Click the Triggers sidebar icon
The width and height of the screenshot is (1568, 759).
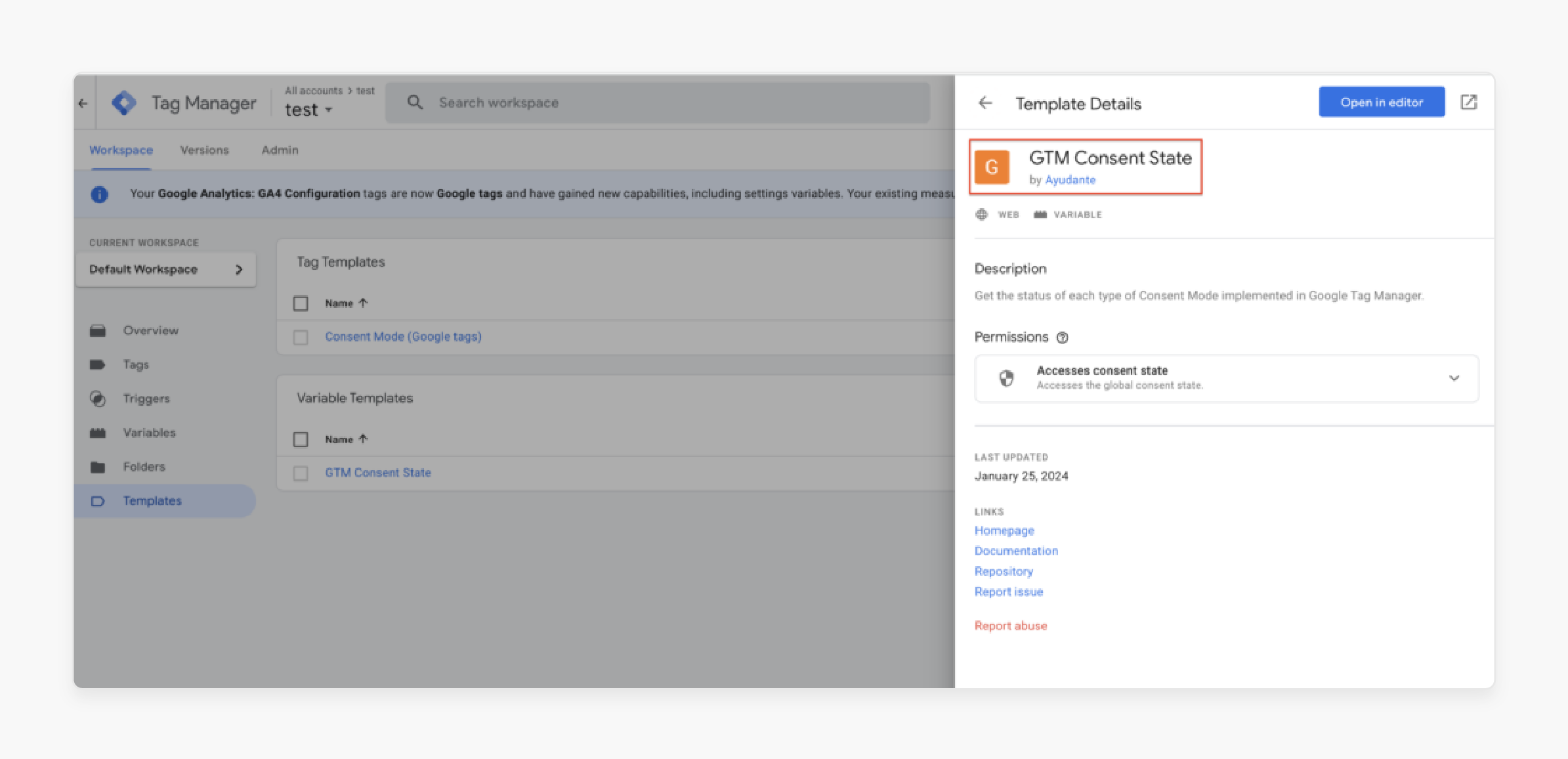click(98, 399)
